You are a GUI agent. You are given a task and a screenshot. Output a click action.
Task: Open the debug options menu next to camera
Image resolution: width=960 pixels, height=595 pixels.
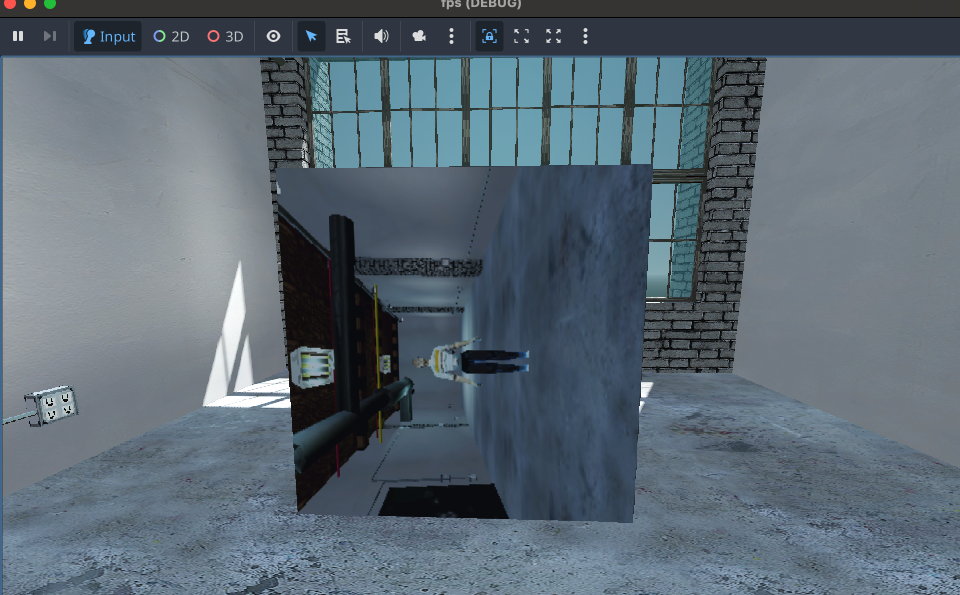(451, 36)
